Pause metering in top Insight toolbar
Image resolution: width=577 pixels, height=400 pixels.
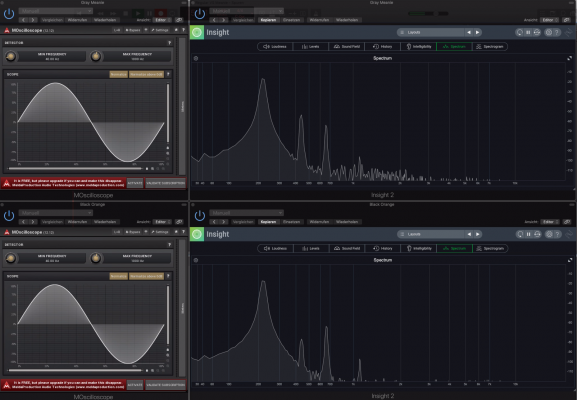(x=528, y=32)
